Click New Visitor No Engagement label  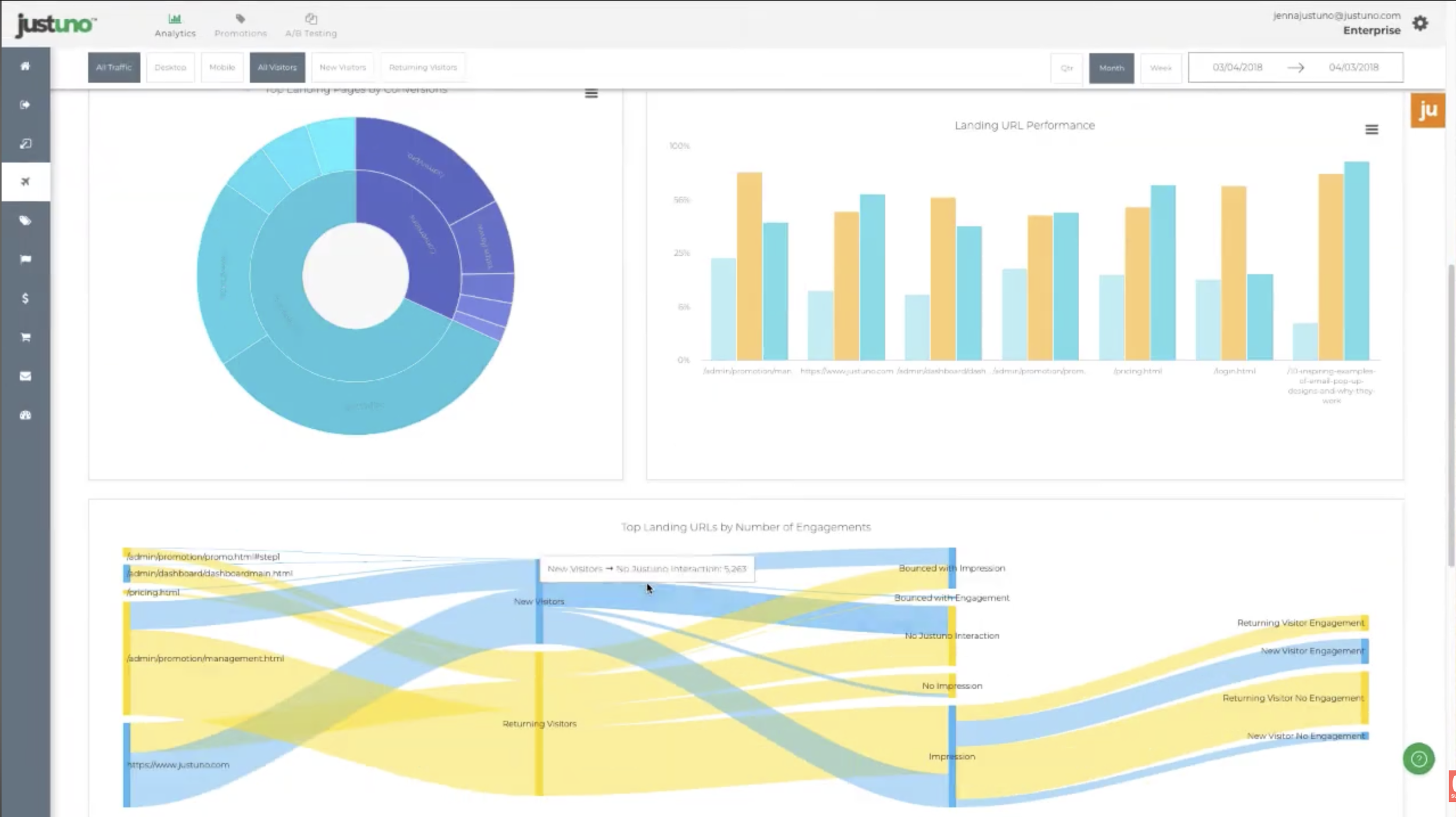(x=1306, y=736)
